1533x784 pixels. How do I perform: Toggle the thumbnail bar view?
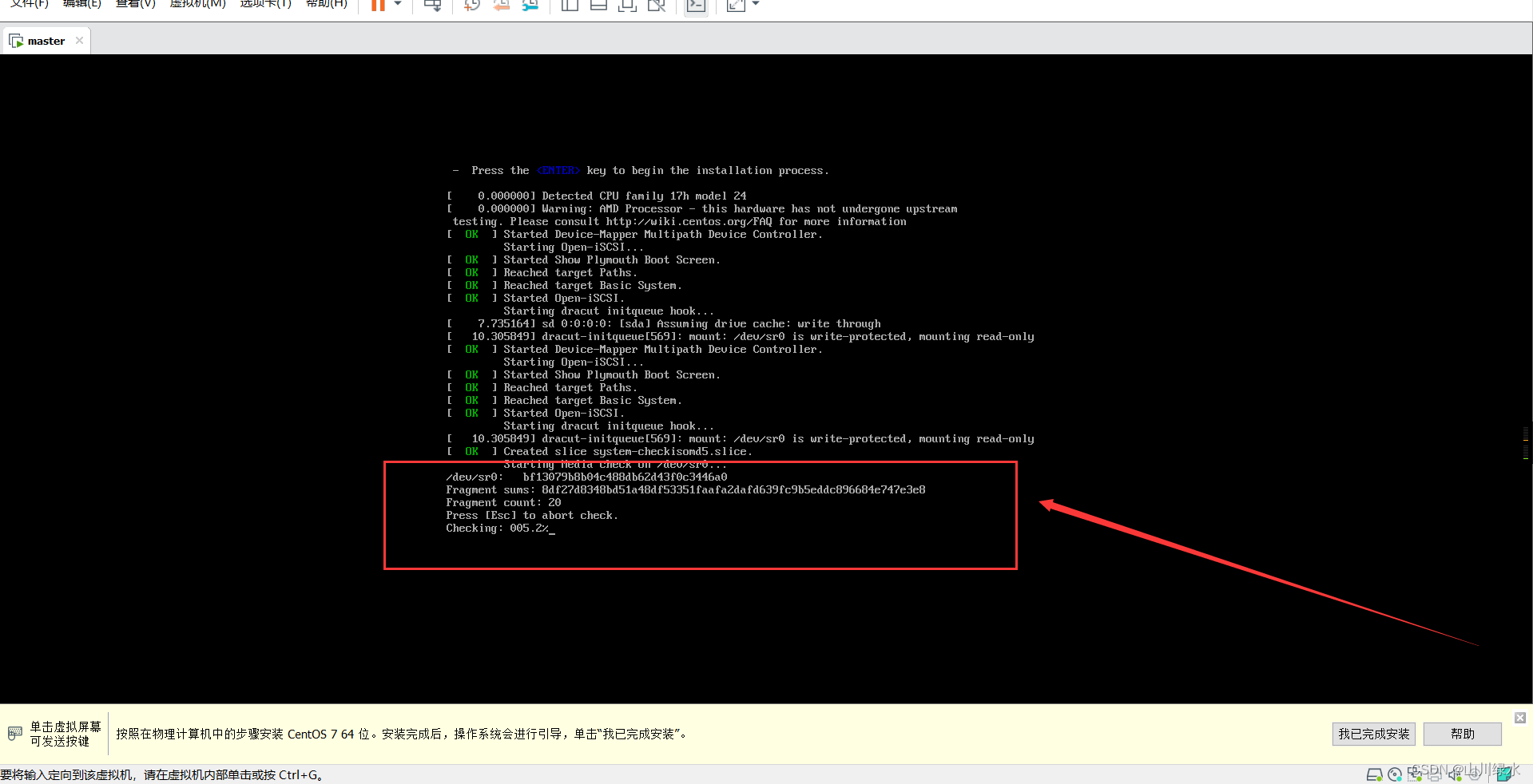598,5
